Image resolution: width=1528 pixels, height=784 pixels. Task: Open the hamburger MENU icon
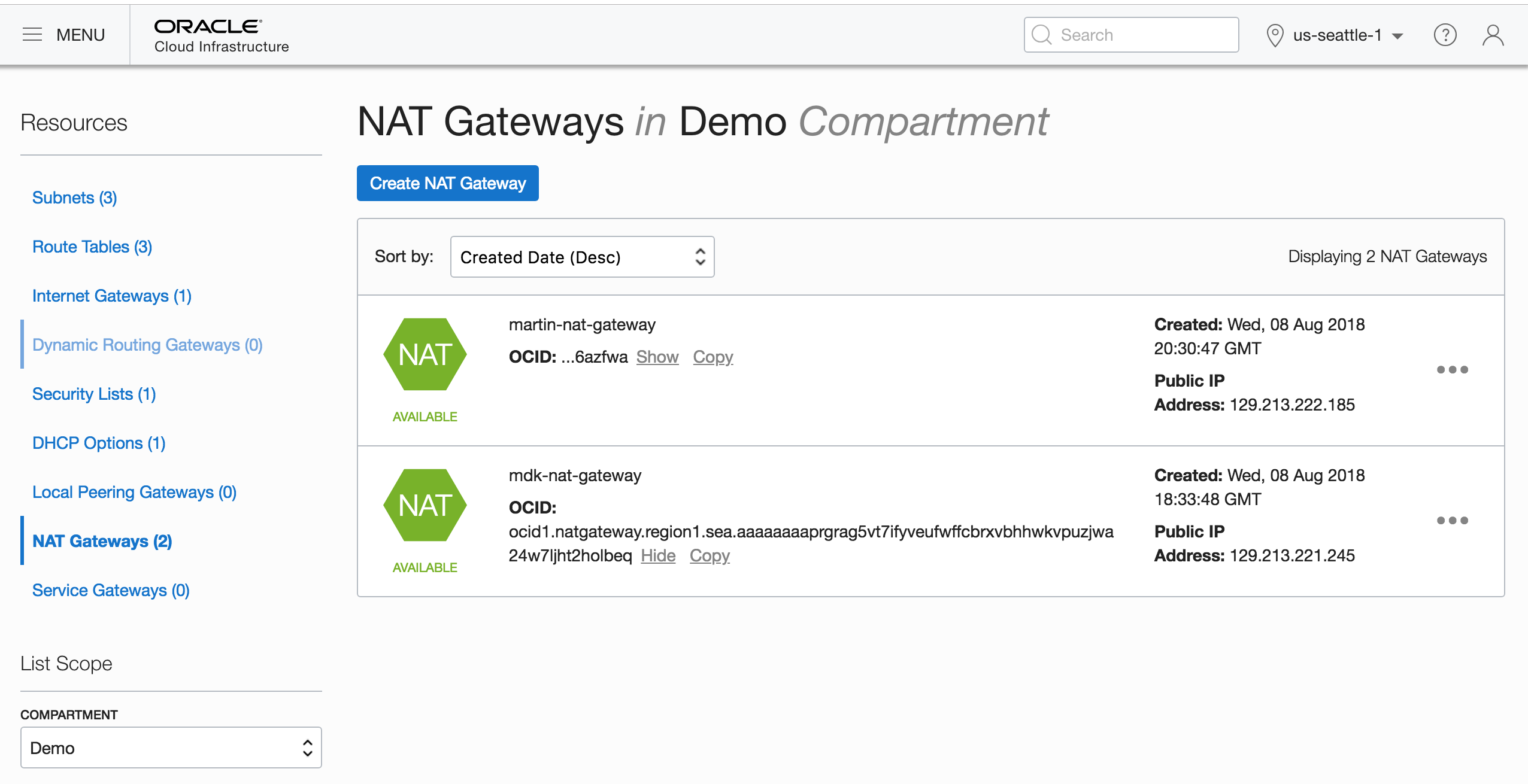(x=32, y=35)
